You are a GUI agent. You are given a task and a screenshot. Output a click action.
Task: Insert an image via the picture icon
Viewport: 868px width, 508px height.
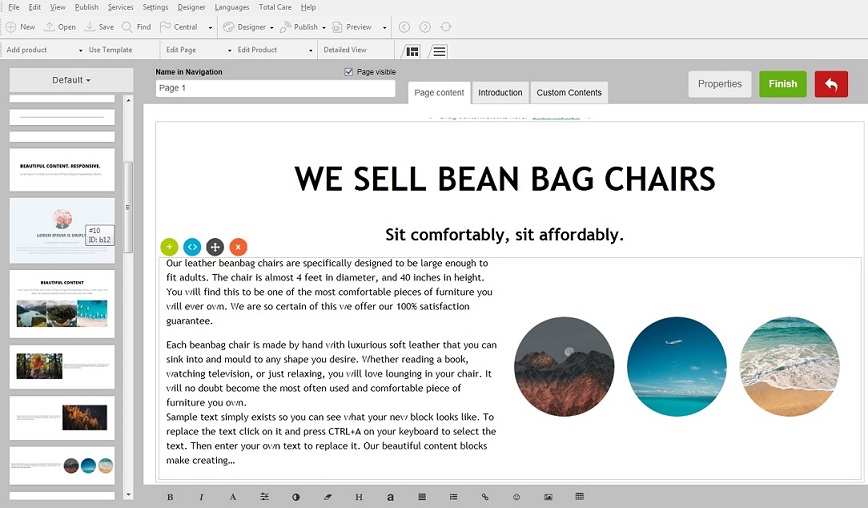548,497
